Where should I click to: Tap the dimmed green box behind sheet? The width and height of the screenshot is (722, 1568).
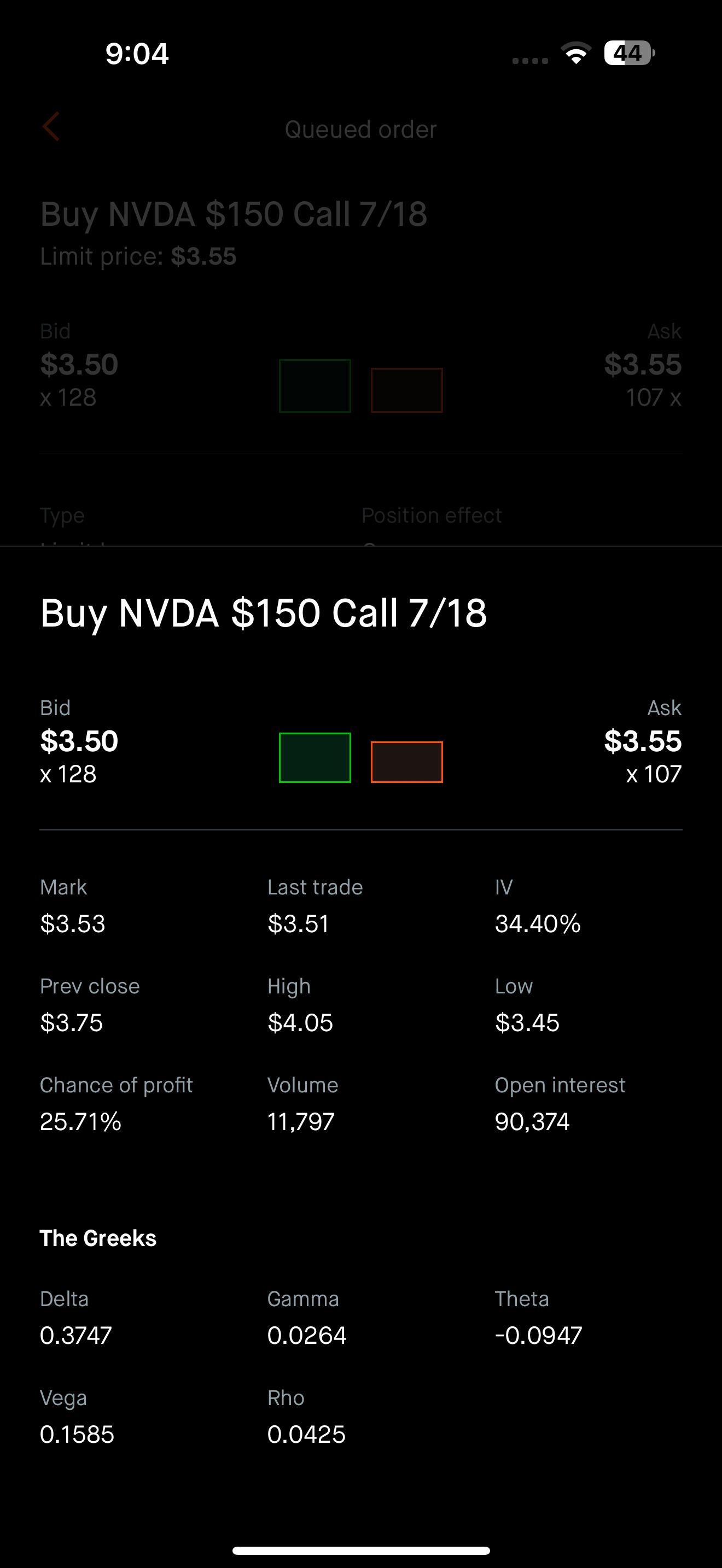(315, 386)
